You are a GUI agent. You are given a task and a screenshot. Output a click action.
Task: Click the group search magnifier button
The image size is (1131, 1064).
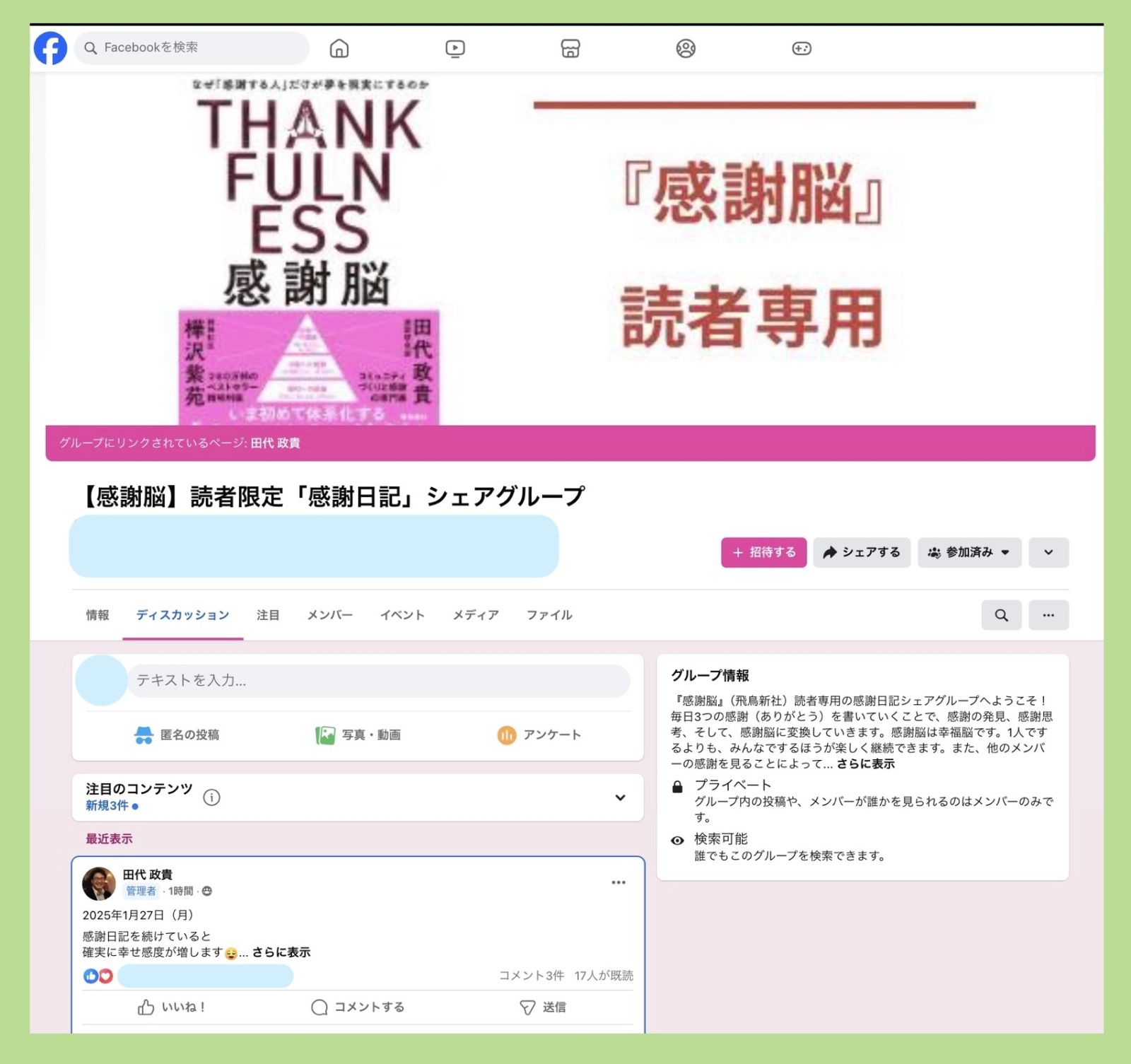tap(1001, 615)
